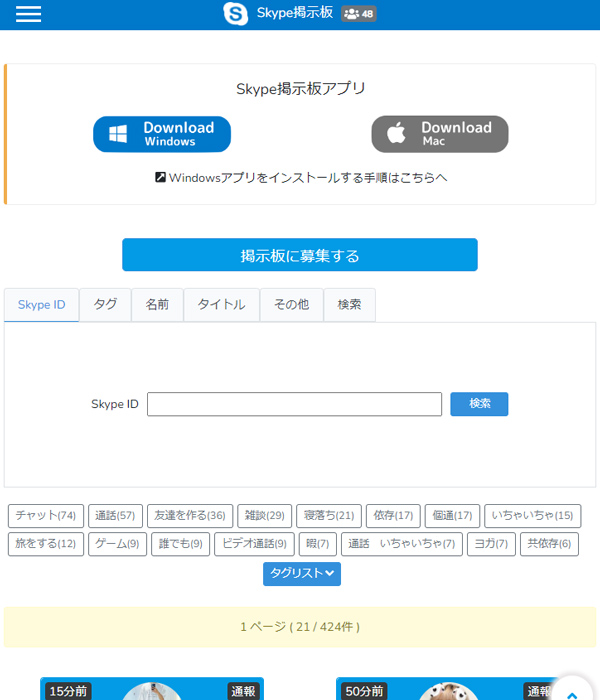Filter by 旅をする(12) tag
The width and height of the screenshot is (600, 700).
pos(46,544)
